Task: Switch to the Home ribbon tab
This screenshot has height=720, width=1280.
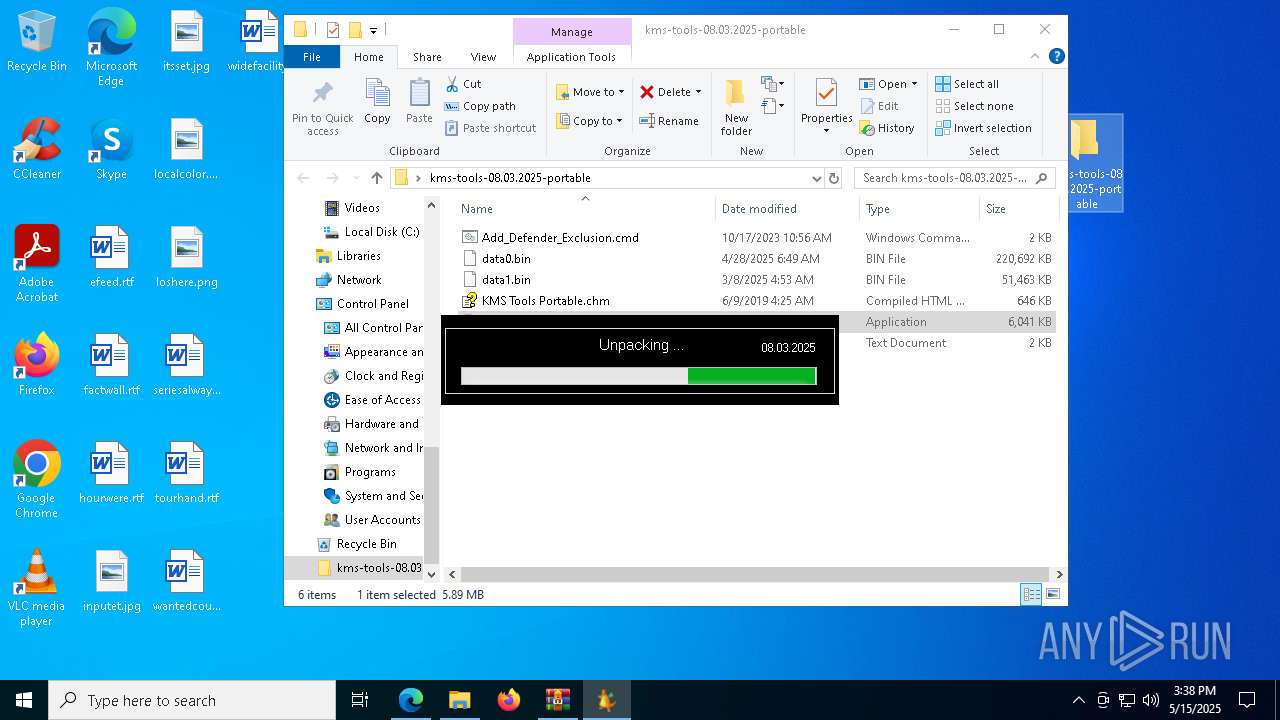Action: pos(369,57)
